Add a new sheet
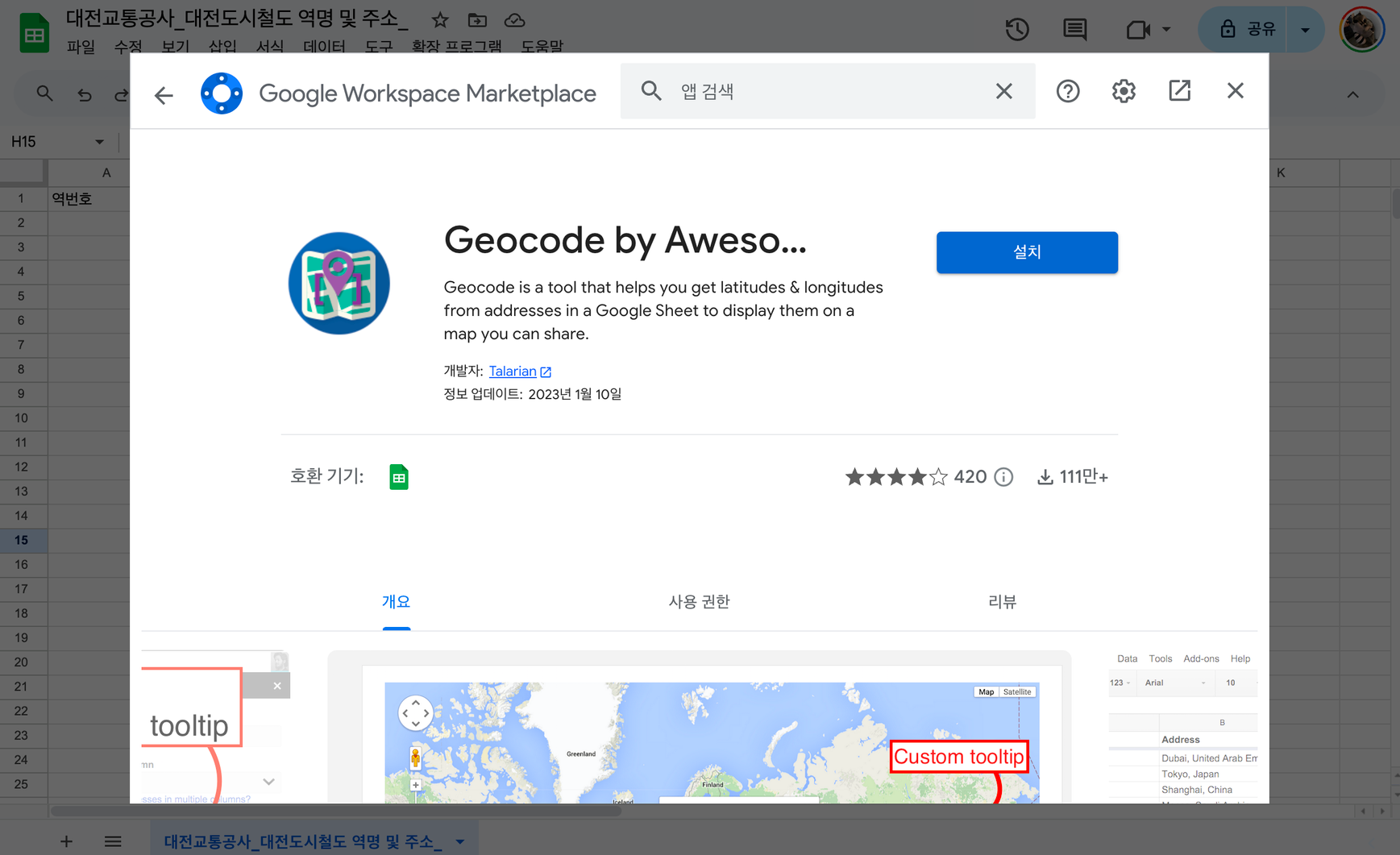Image resolution: width=1400 pixels, height=855 pixels. point(66,841)
